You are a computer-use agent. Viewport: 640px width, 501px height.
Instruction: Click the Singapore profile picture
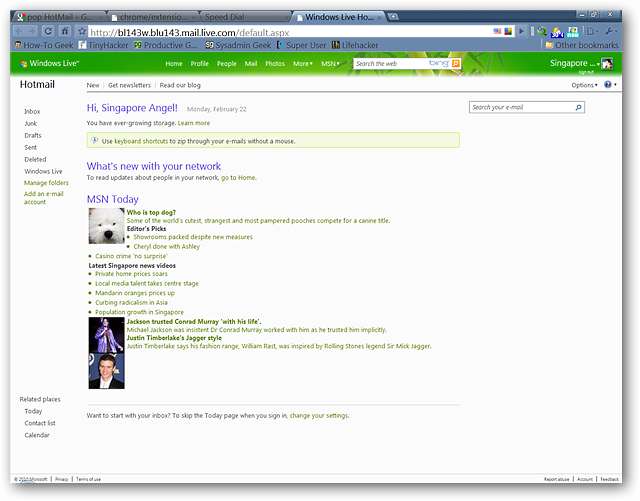(606, 63)
